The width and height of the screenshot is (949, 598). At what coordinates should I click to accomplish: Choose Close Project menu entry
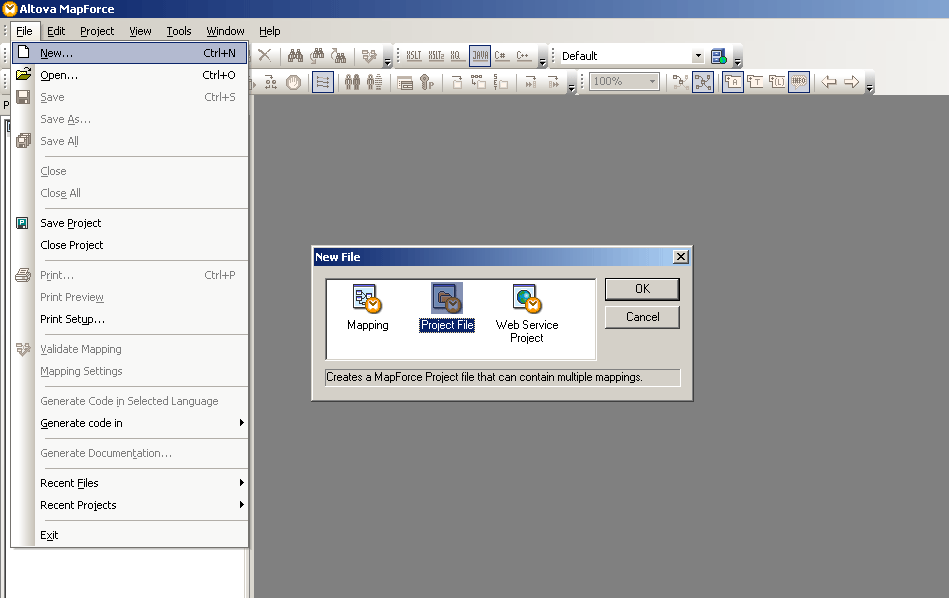click(x=130, y=245)
